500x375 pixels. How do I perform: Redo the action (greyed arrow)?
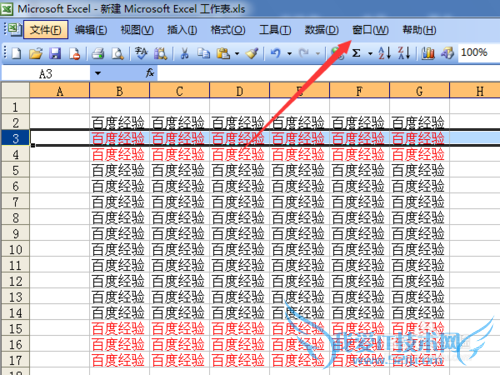click(x=304, y=53)
